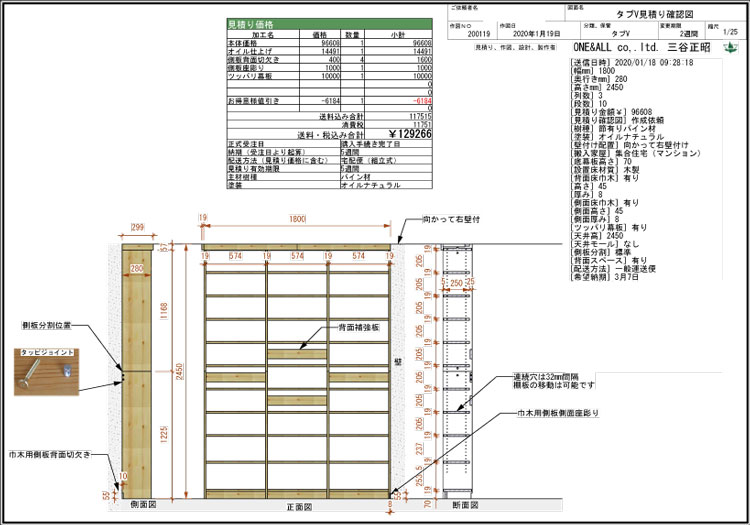Screen dimensions: 750x525
Task: Click the 送料込み合計 label
Action: pyautogui.click(x=341, y=116)
